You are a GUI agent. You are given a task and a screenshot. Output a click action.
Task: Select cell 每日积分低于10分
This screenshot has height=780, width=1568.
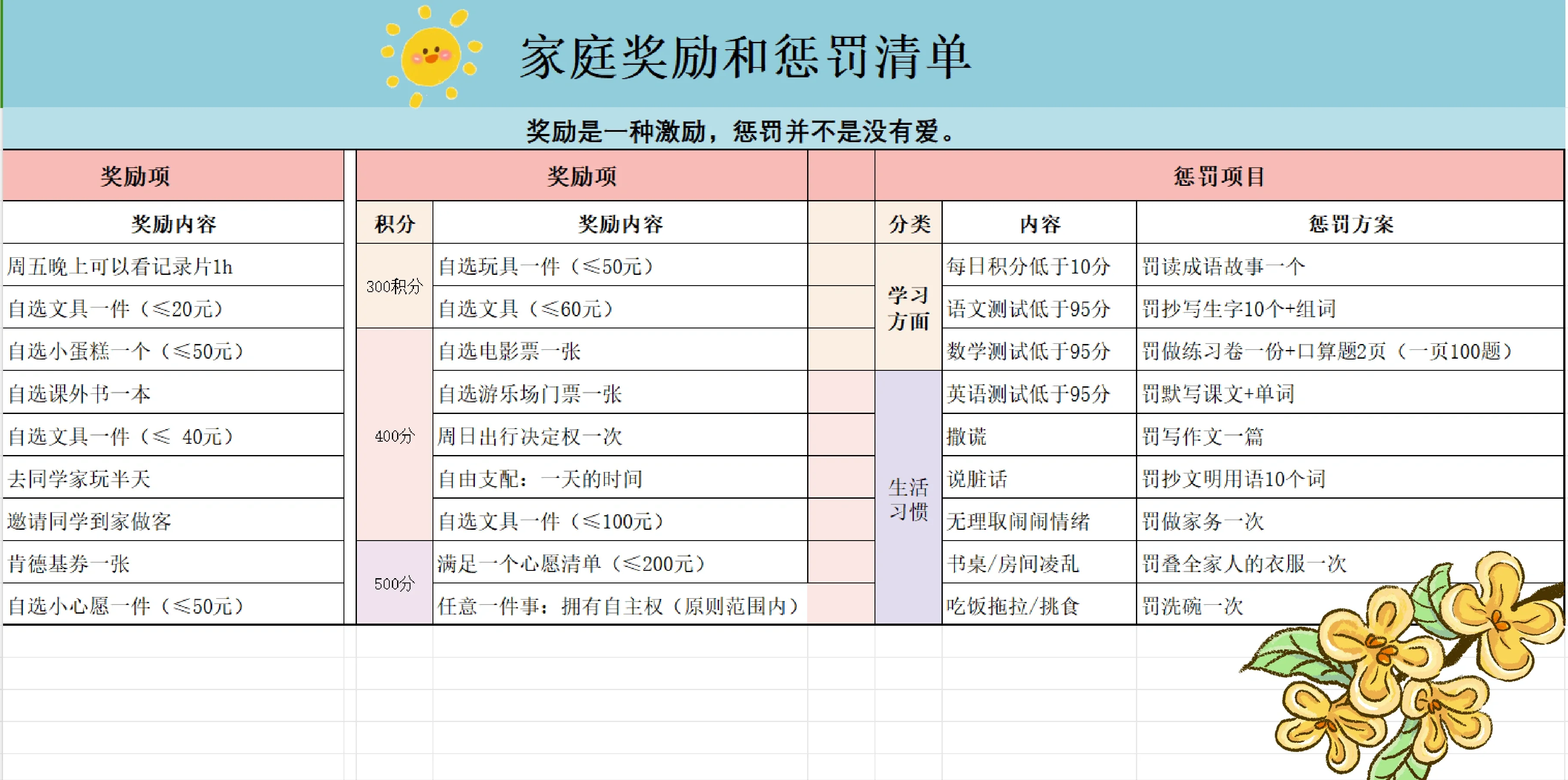click(x=1039, y=265)
